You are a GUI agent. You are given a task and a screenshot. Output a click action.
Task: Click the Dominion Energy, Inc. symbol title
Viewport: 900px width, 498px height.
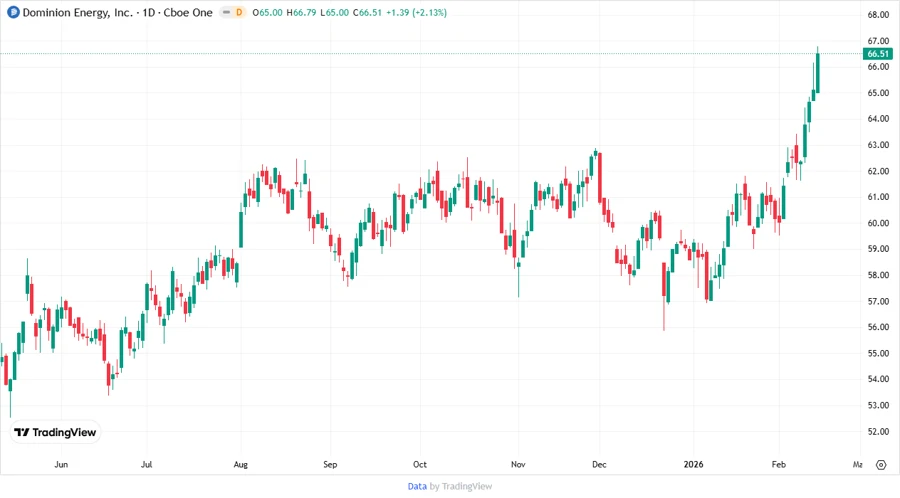[77, 13]
